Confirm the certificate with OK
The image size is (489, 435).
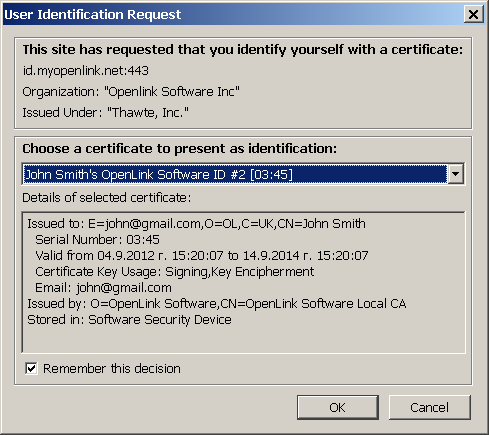click(x=338, y=407)
